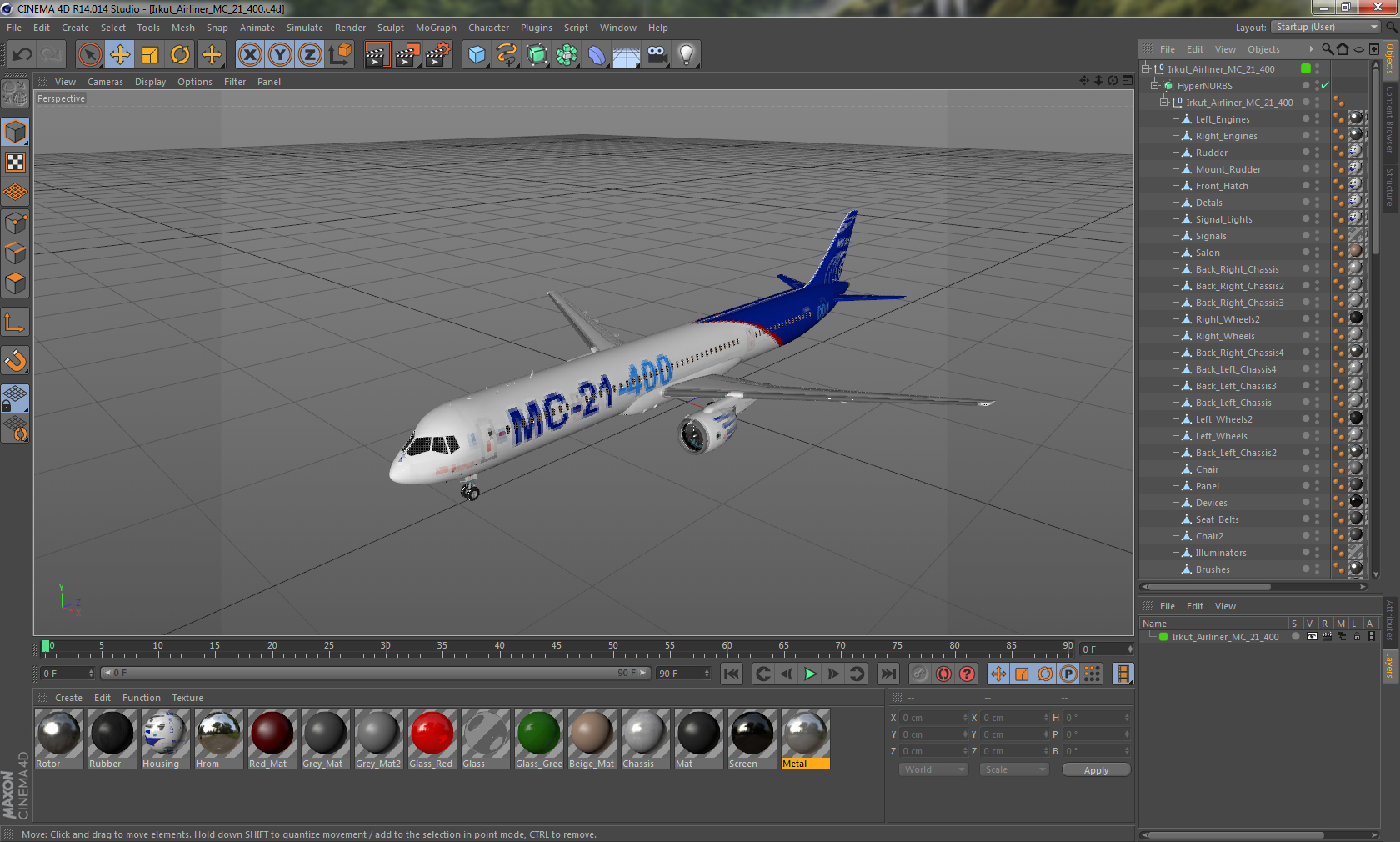Open the material manager Texture menu
1400x842 pixels.
click(187, 698)
